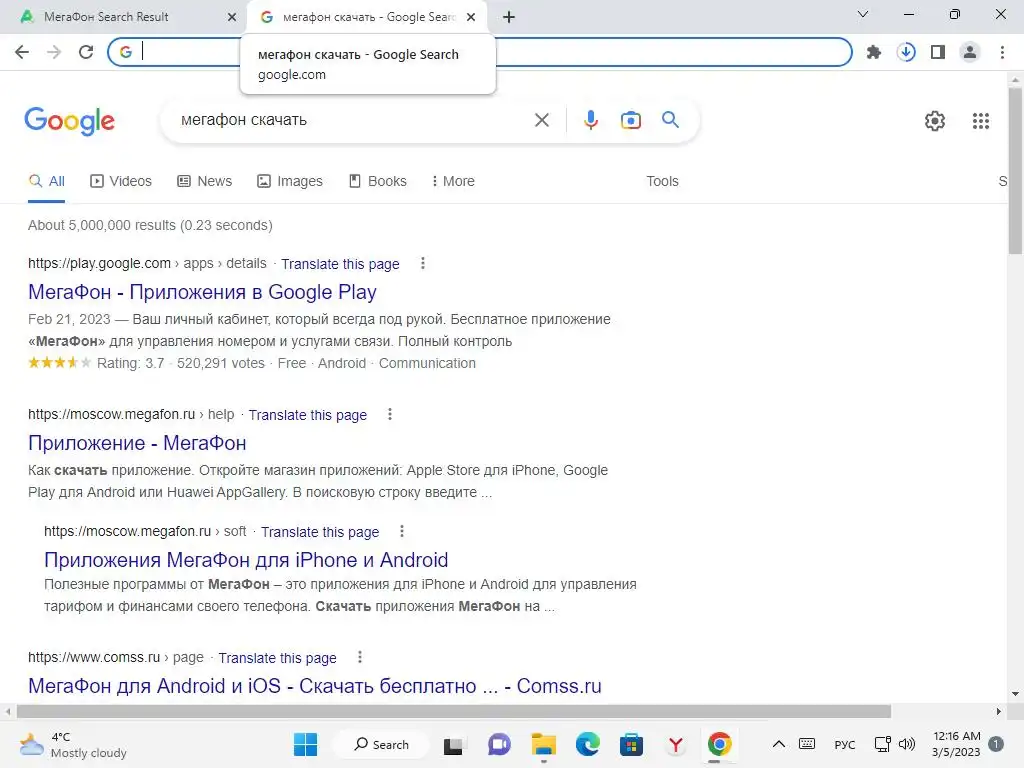Image resolution: width=1024 pixels, height=768 pixels.
Task: Open Task View in the taskbar
Action: coord(453,745)
